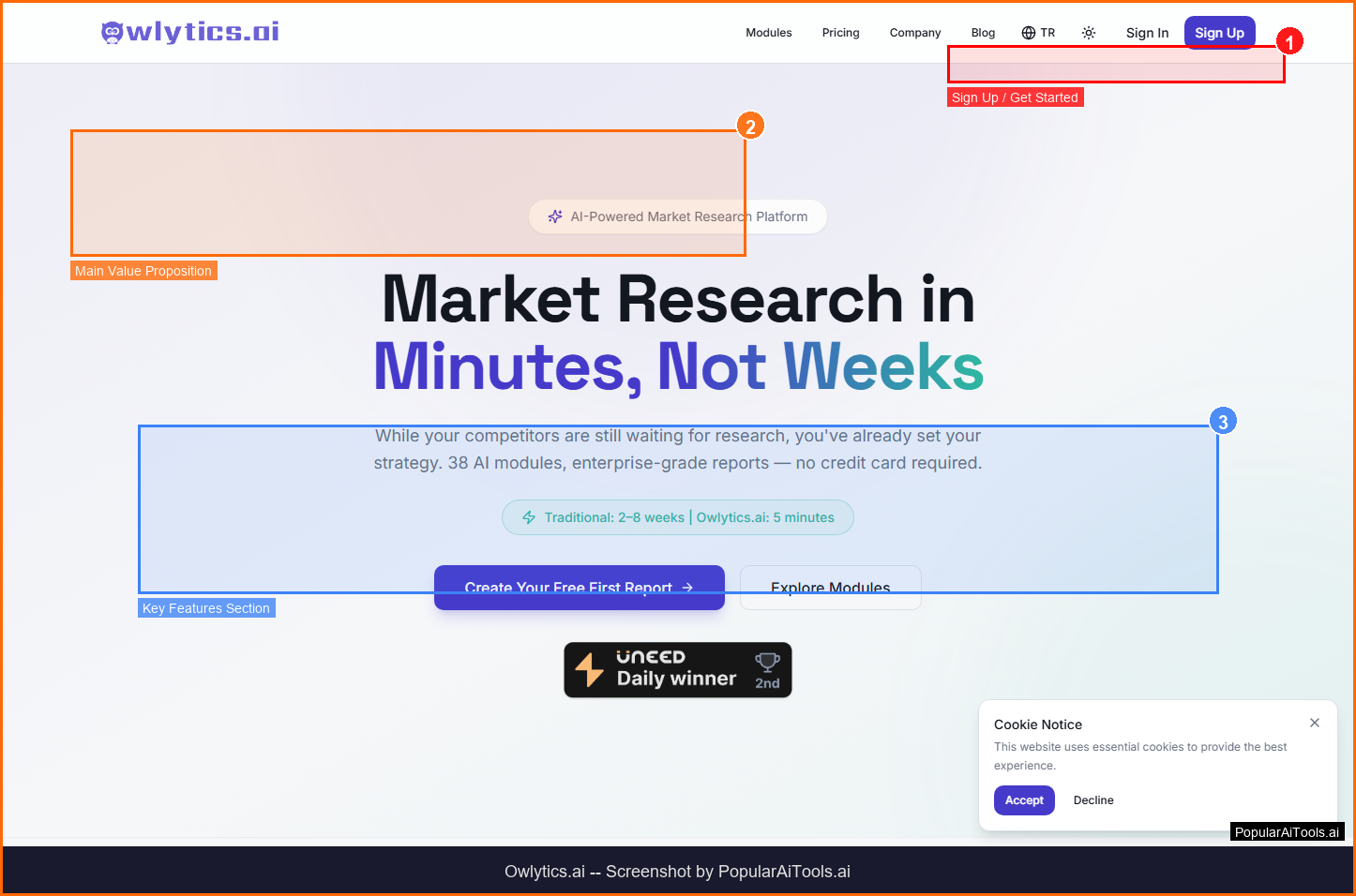Visit the Blog link in the header
Viewport: 1356px width, 896px height.
(983, 33)
